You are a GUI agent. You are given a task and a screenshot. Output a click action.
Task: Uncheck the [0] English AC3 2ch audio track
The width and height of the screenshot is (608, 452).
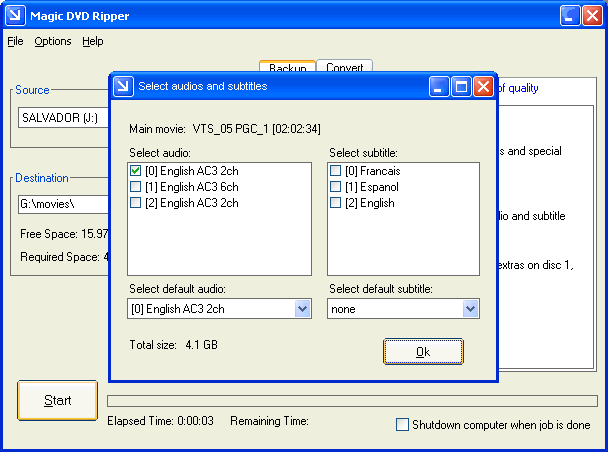point(135,171)
